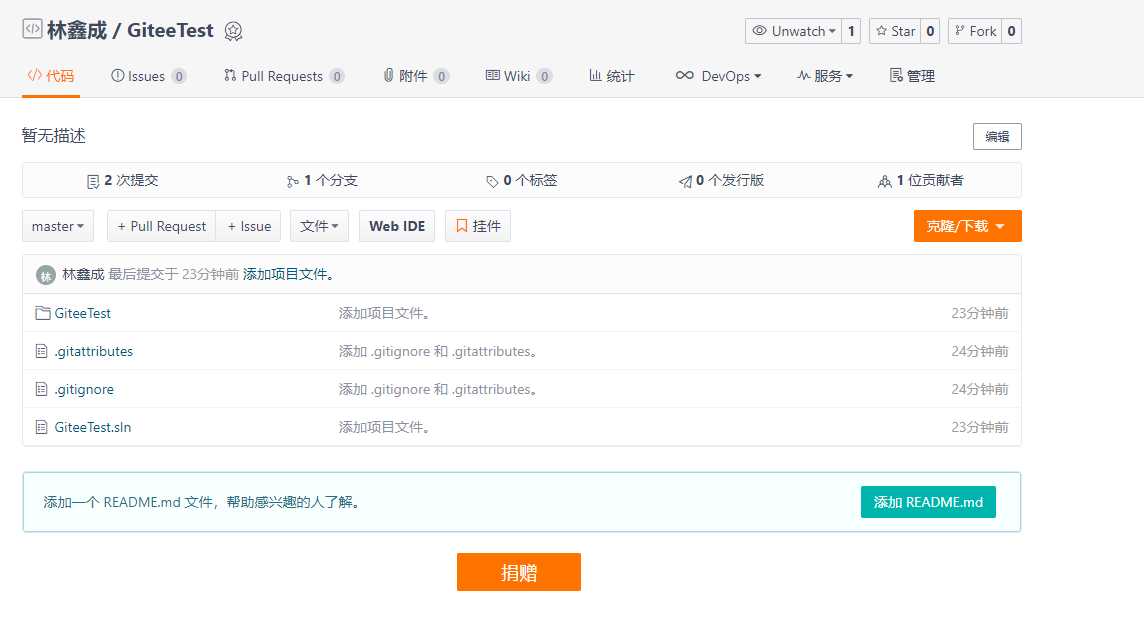Viewport: 1144px width, 634px height.
Task: Click the file icon beside .gitattributes
Action: tap(42, 351)
